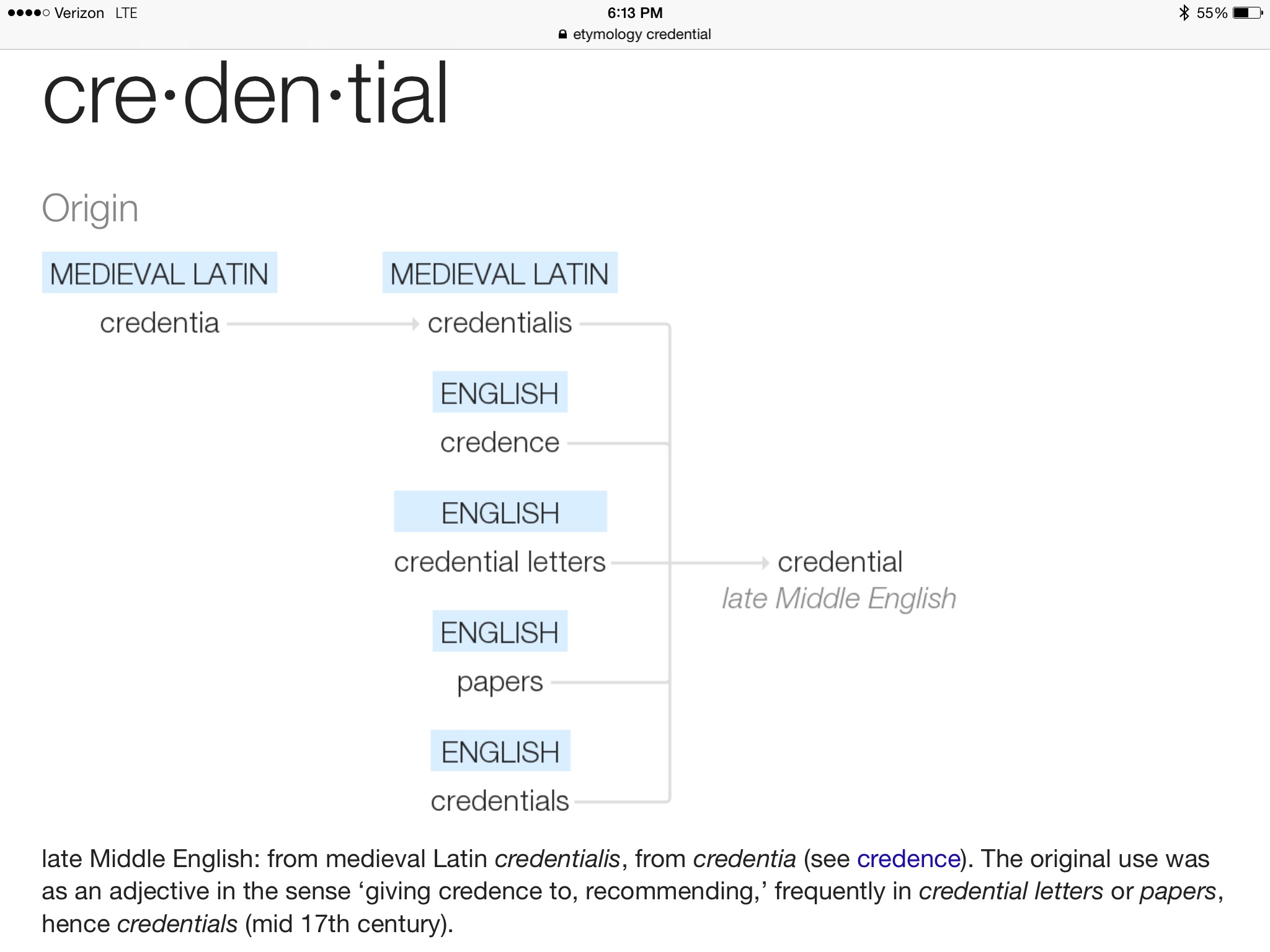Tap the lock icon in address bar
The width and height of the screenshot is (1270, 952).
[562, 34]
